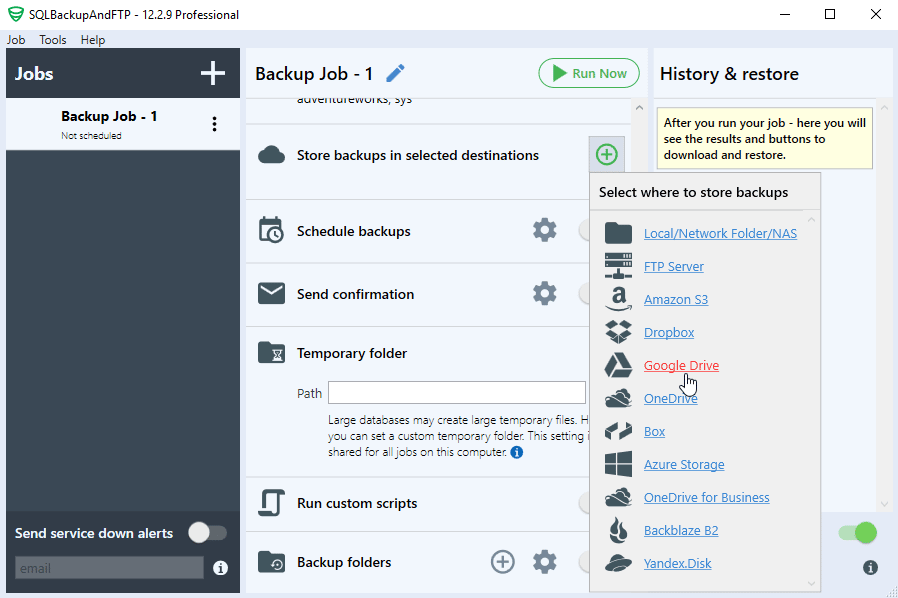Click the Run Now button
The width and height of the screenshot is (898, 598).
tap(589, 73)
